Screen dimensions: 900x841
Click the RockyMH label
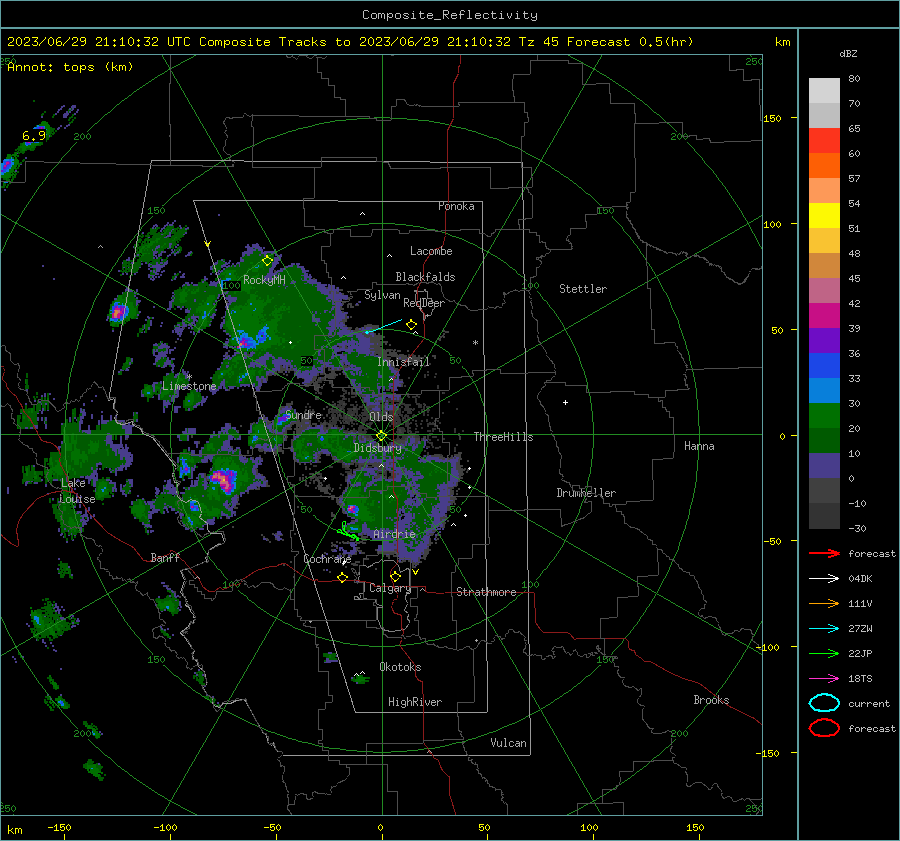(264, 280)
